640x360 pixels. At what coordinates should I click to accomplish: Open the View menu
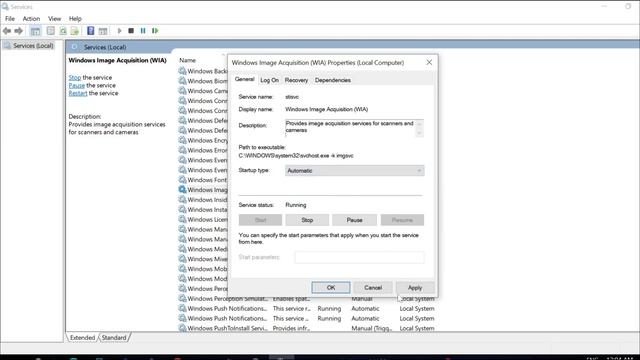point(54,19)
